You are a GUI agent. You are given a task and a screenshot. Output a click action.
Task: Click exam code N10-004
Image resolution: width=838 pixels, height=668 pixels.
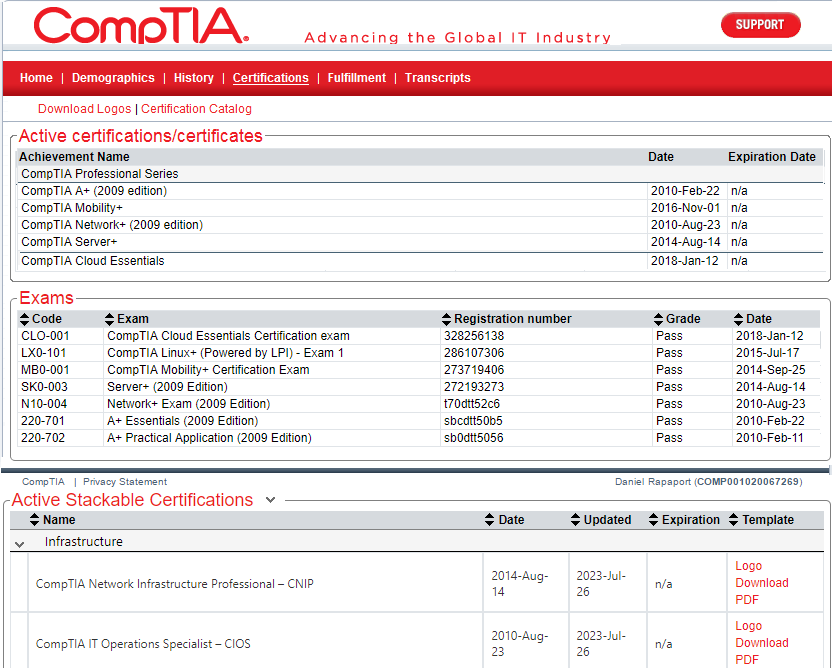pyautogui.click(x=44, y=405)
